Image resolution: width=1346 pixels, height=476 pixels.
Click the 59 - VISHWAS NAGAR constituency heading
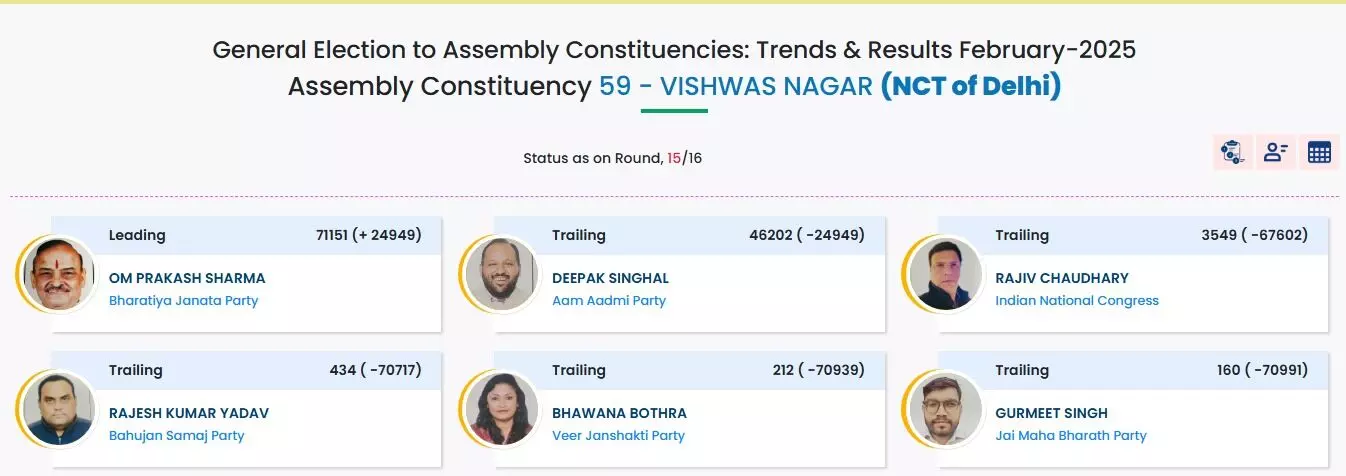pos(735,86)
